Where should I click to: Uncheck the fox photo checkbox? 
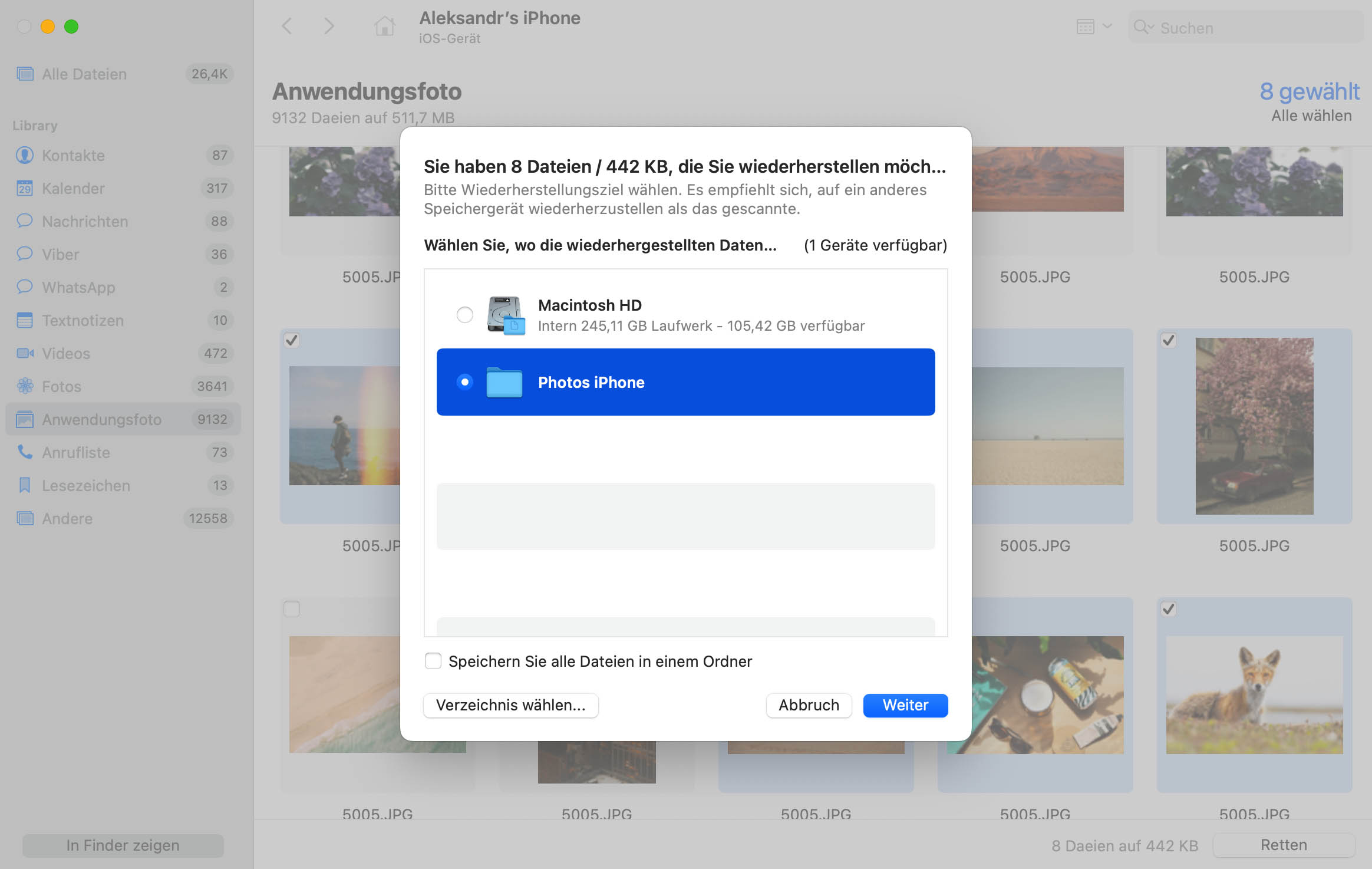(x=1169, y=609)
